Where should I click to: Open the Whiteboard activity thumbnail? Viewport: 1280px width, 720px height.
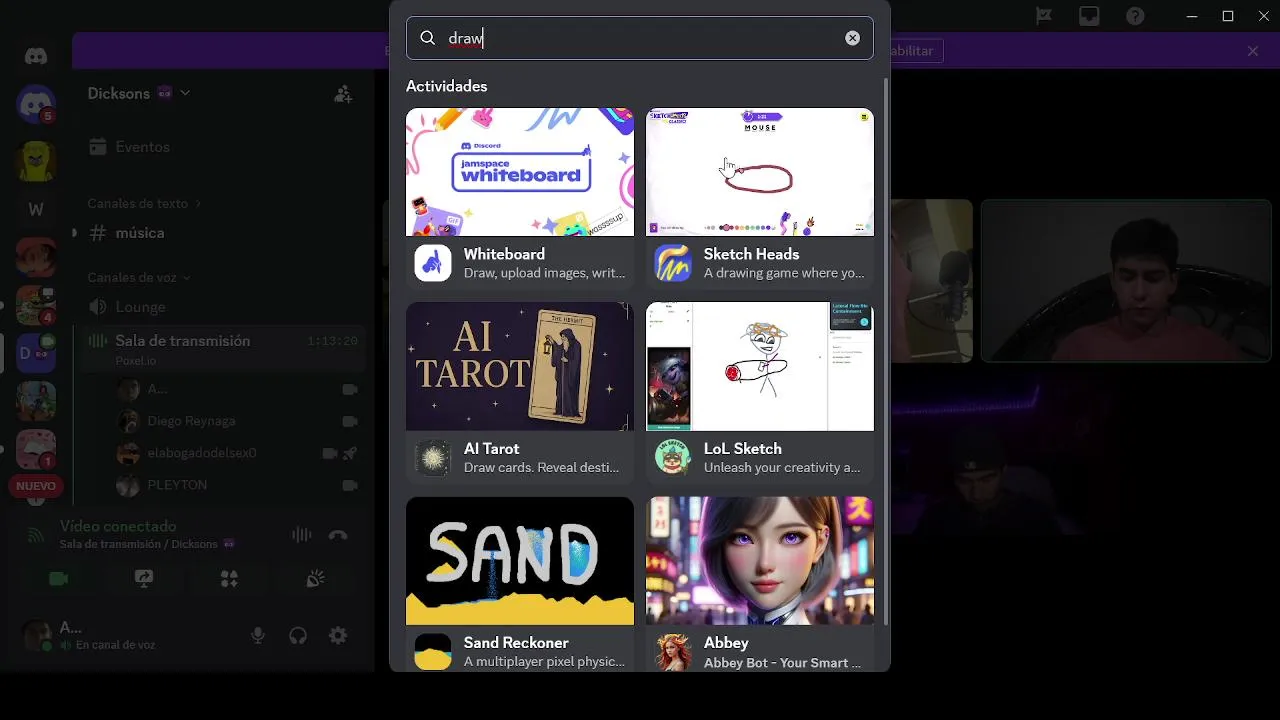click(519, 172)
